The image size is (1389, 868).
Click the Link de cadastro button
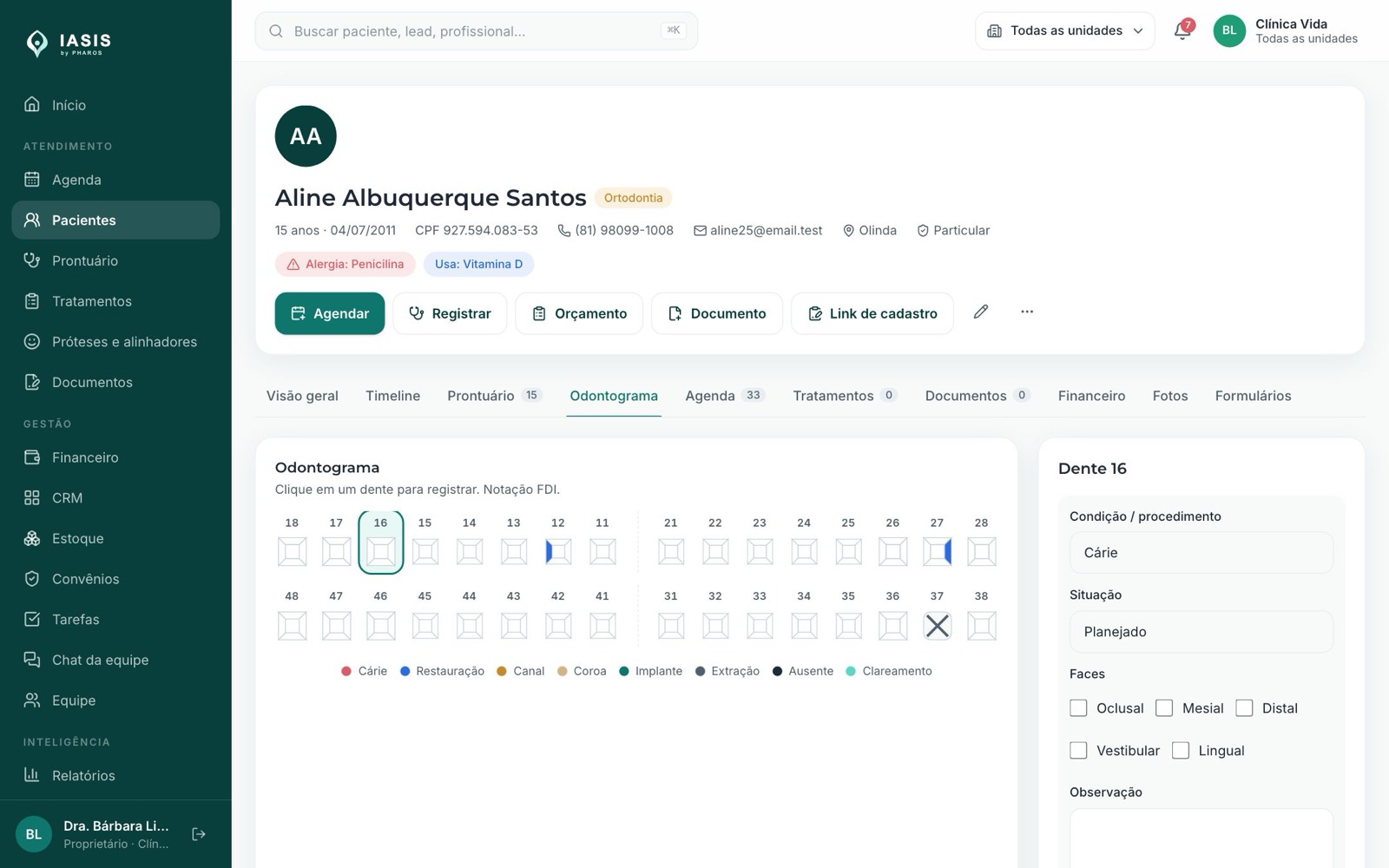tap(872, 313)
